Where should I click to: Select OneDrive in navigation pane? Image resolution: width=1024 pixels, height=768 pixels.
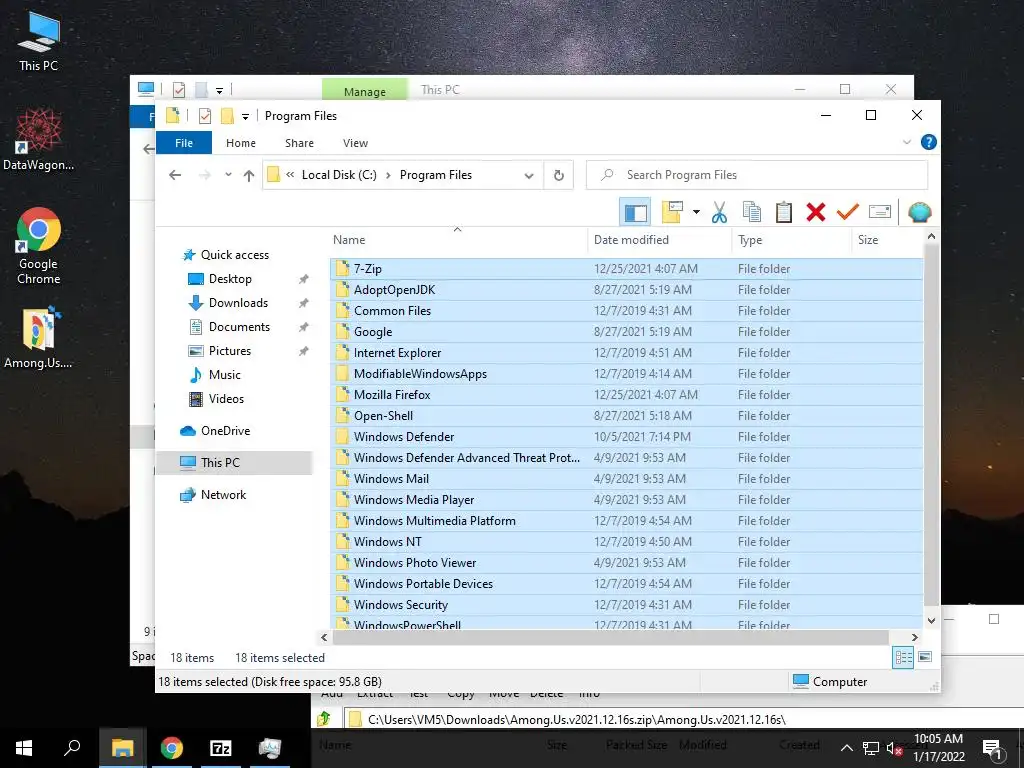coord(225,431)
